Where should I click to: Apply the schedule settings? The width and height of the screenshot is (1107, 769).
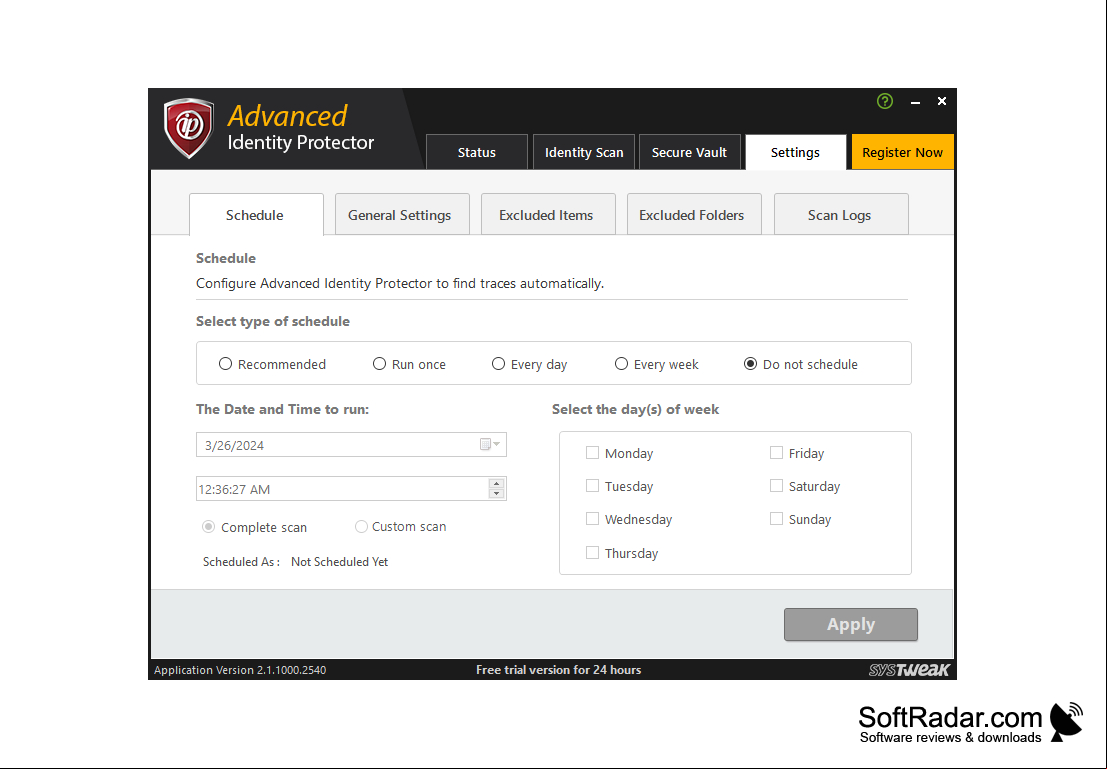(x=851, y=624)
